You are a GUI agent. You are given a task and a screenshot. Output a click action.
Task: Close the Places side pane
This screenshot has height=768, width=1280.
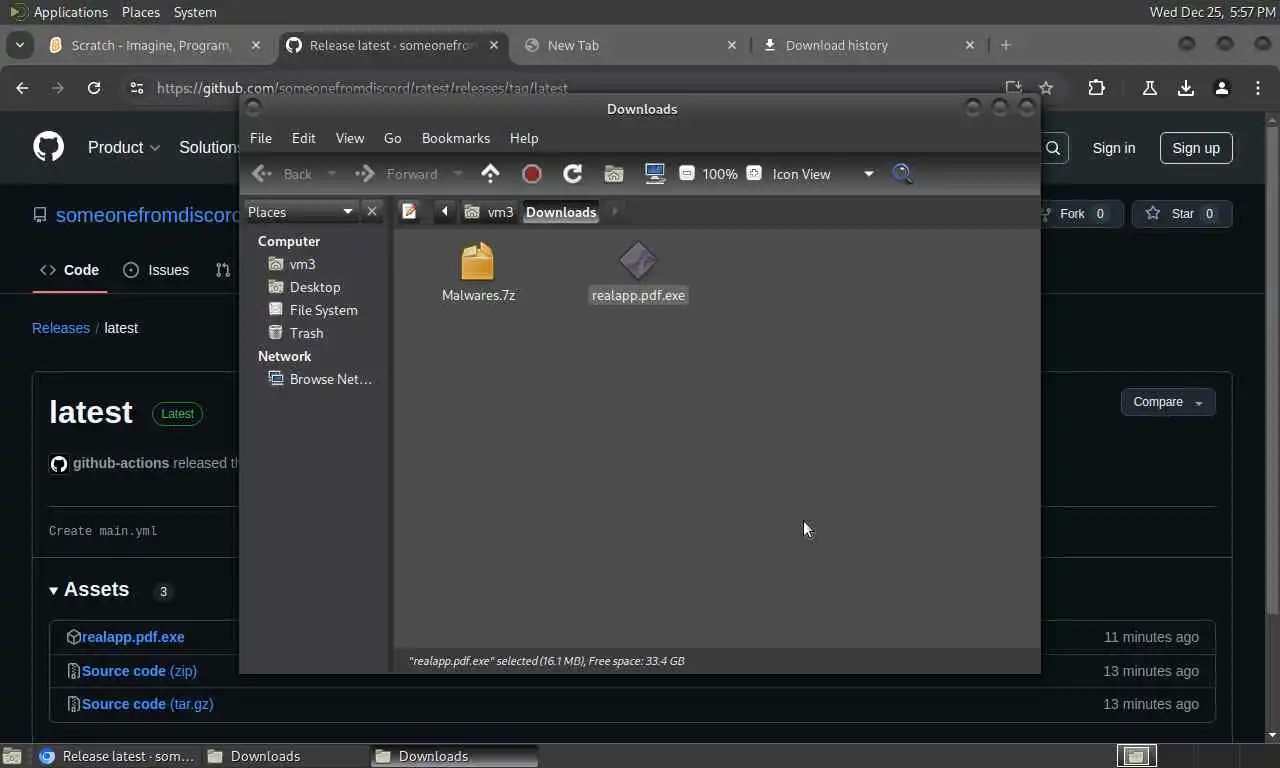click(x=372, y=211)
